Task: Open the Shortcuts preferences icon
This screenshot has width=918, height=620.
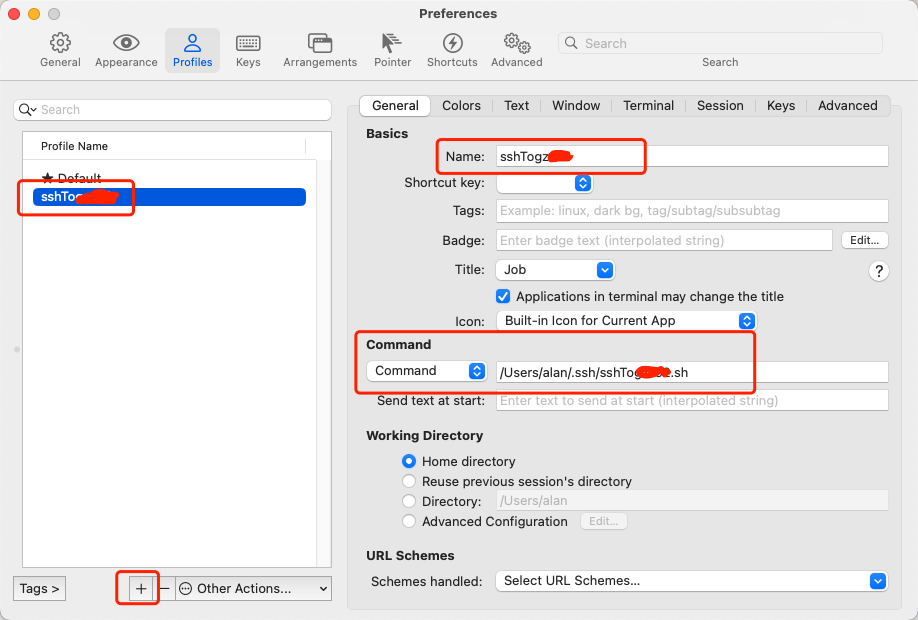Action: coord(452,49)
